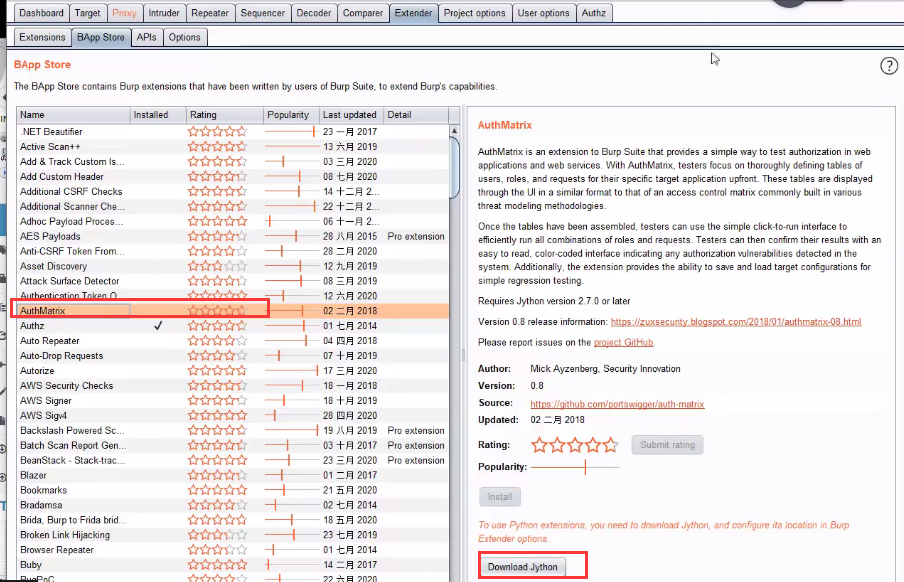Click star rating icons in AuthMatrix detail panel
904x582 pixels.
[x=574, y=445]
